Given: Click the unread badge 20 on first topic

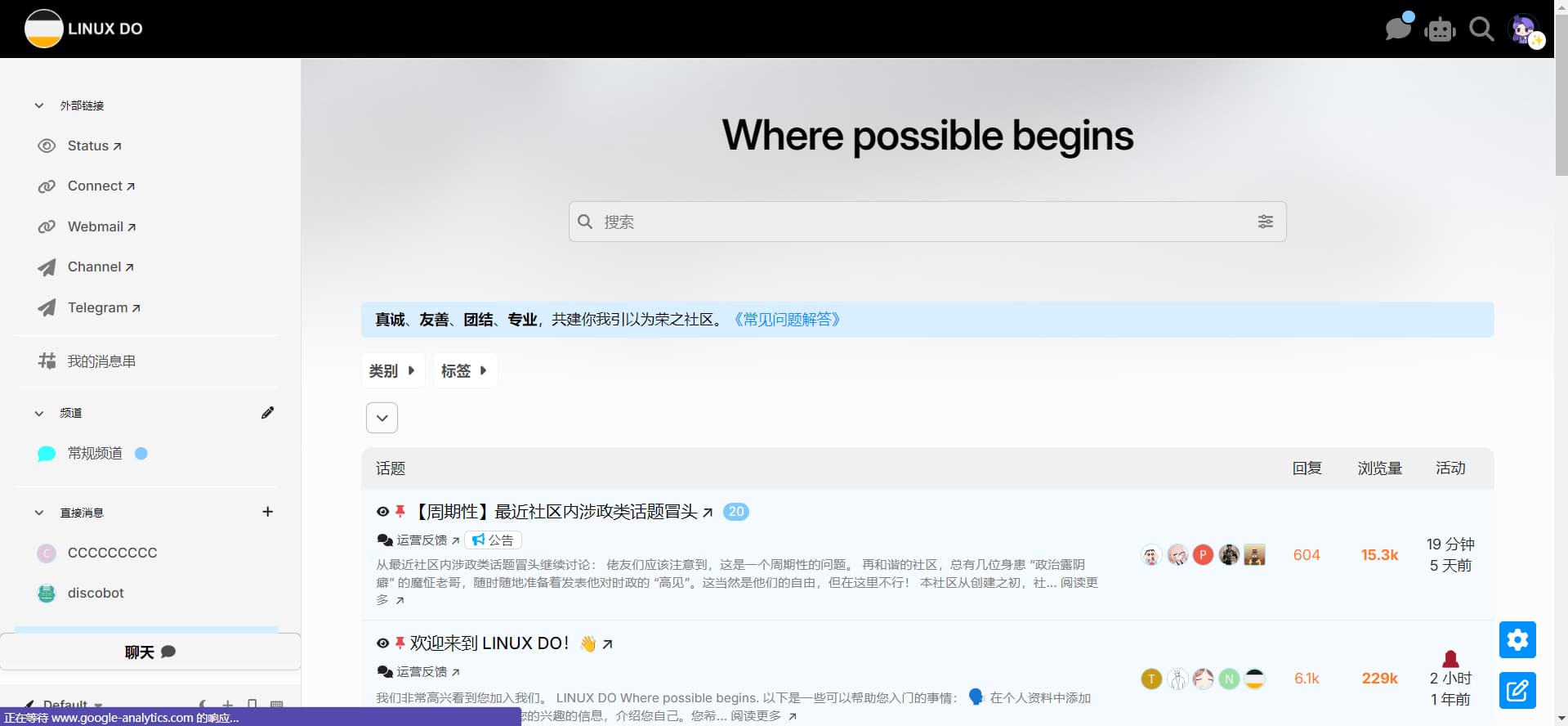Looking at the screenshot, I should tap(736, 512).
